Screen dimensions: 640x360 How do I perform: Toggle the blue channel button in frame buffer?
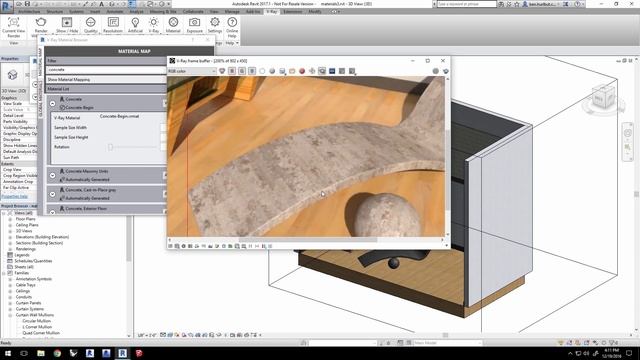click(x=252, y=71)
